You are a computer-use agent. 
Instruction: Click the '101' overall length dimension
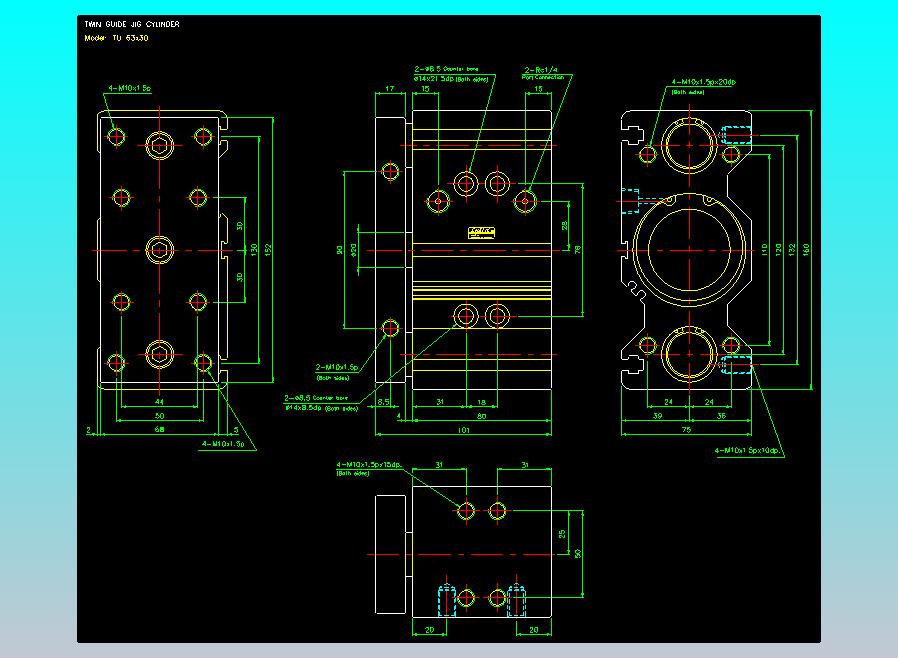pyautogui.click(x=463, y=430)
